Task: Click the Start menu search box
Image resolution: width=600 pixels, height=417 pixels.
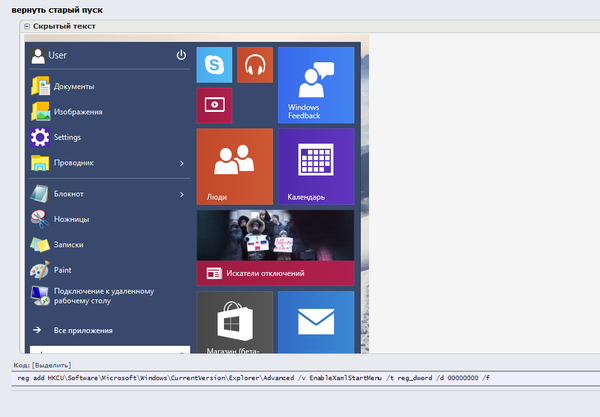Action: tap(110, 350)
